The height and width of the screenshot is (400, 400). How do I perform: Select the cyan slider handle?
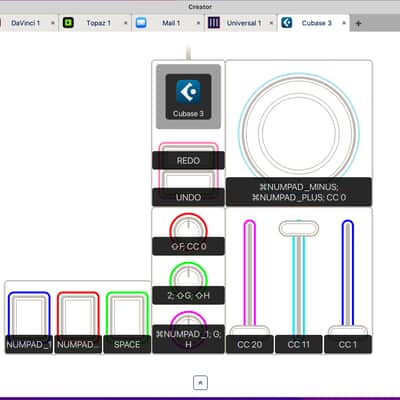click(x=299, y=229)
